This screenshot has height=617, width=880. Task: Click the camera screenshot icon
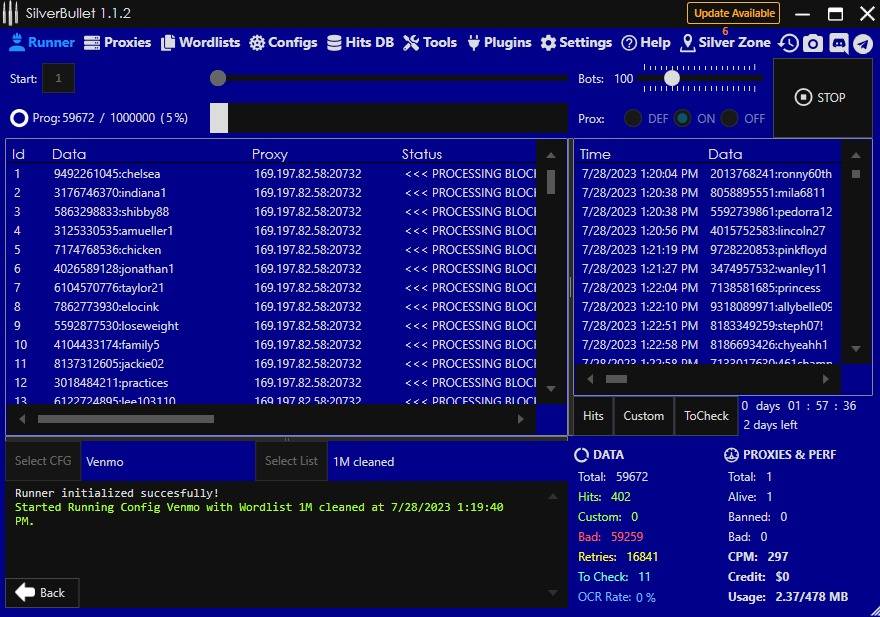click(x=813, y=43)
